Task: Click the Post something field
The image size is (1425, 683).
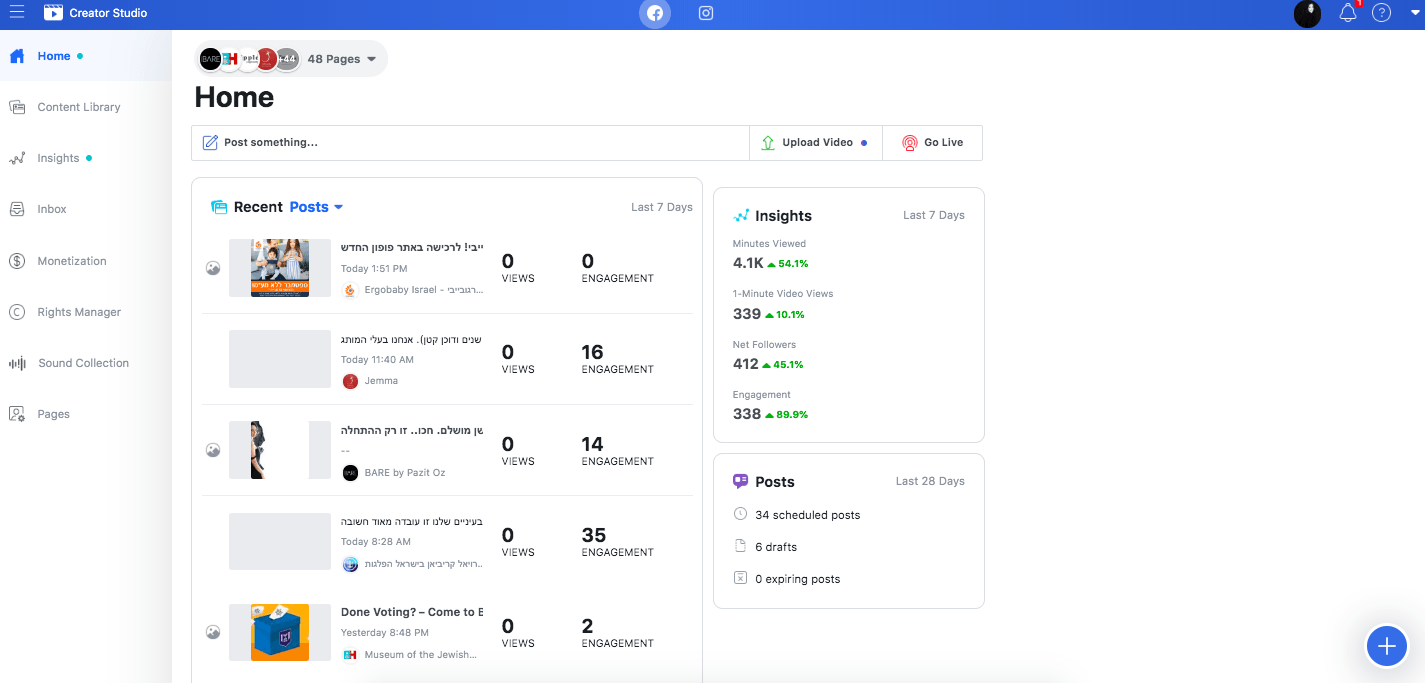Action: (471, 143)
